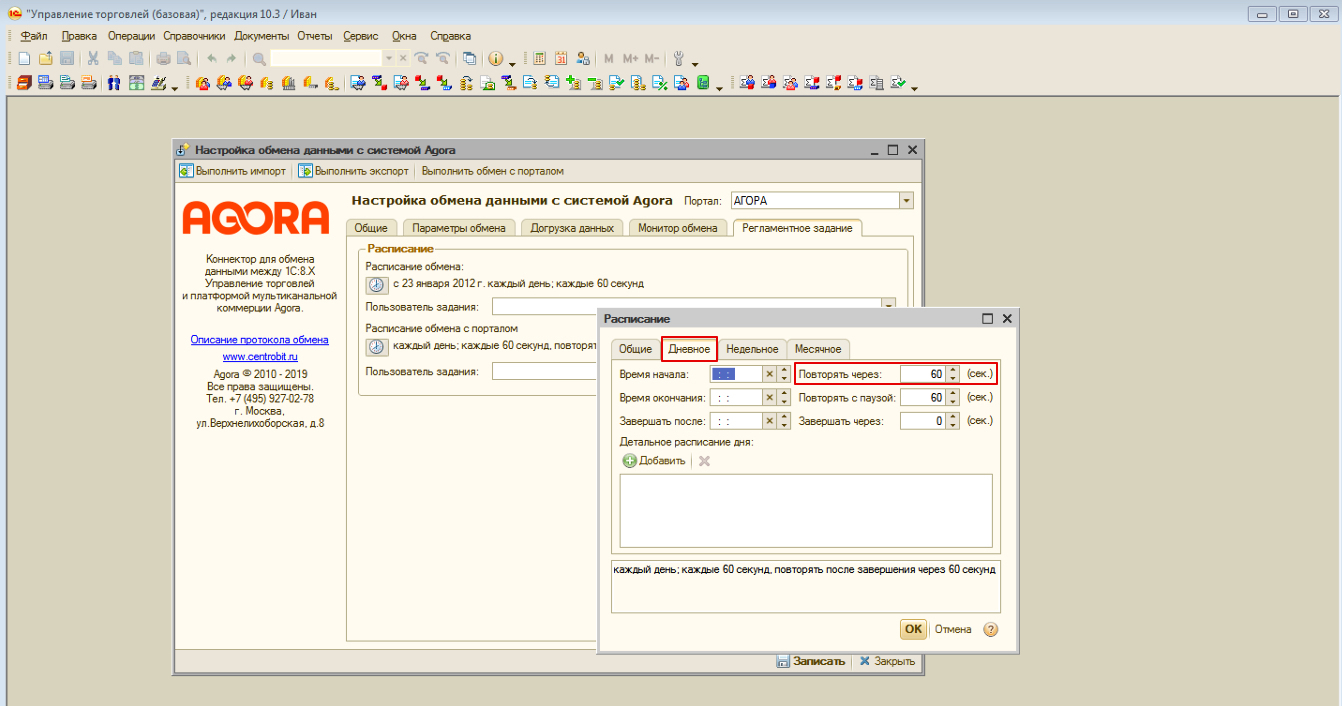Open 'Описание протокола обмена' link
Screen dimensions: 1342x706
[x=259, y=340]
